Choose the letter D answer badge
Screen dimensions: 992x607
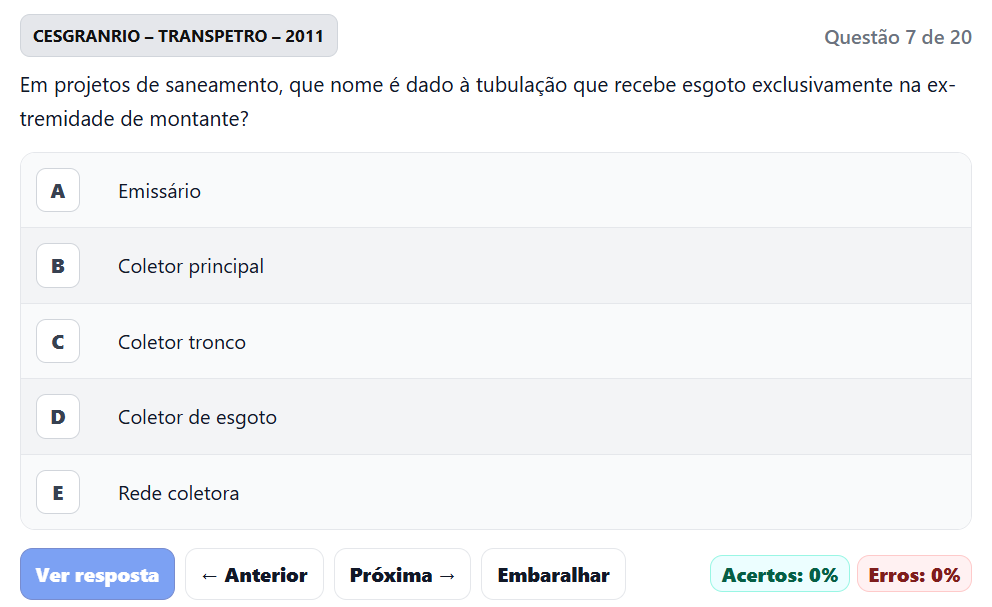[x=58, y=417]
